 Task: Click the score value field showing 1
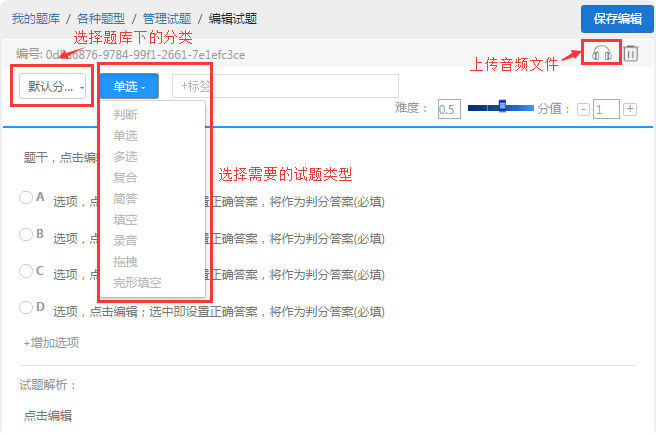pyautogui.click(x=606, y=109)
